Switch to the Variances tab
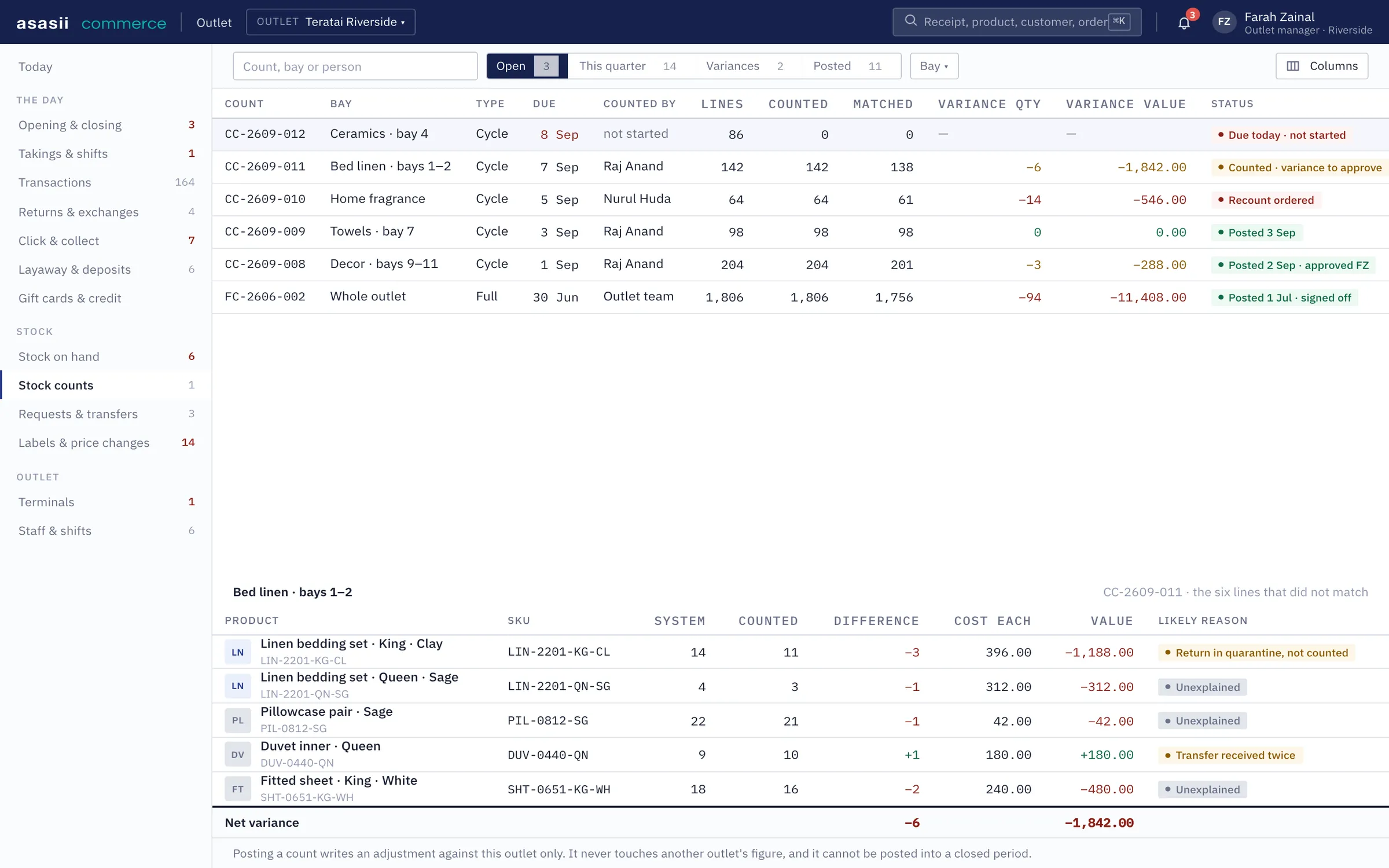The image size is (1389, 868). point(744,66)
